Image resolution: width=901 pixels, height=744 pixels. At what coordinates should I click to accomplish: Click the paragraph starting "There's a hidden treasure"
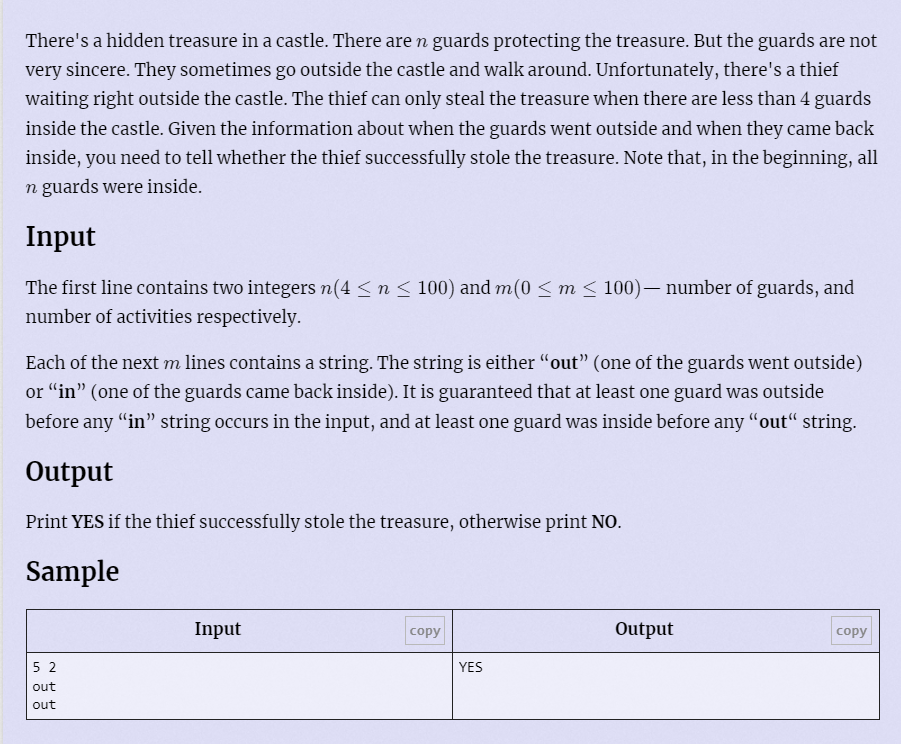coord(450,113)
